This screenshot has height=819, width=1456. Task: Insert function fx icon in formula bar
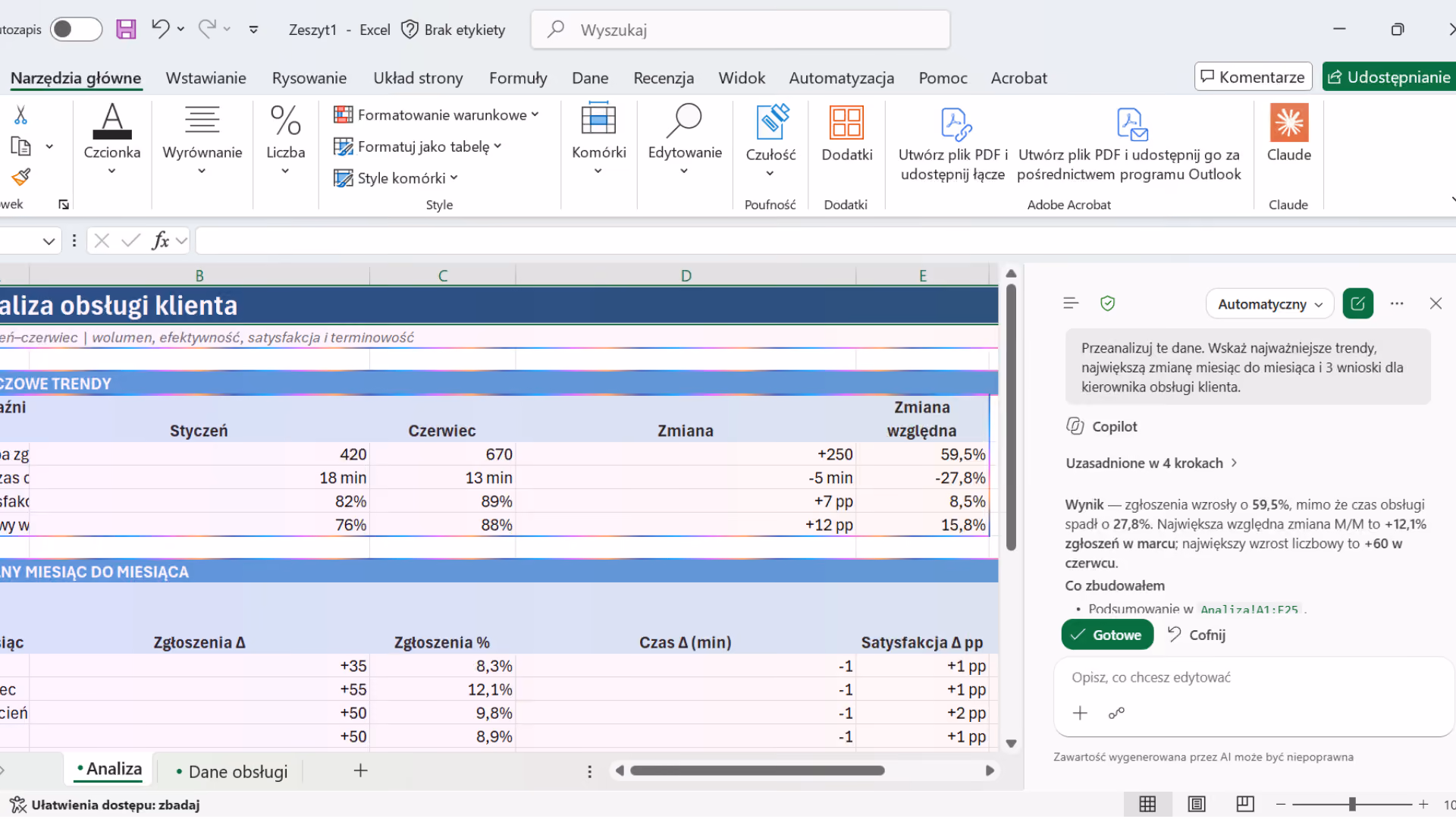click(x=160, y=241)
